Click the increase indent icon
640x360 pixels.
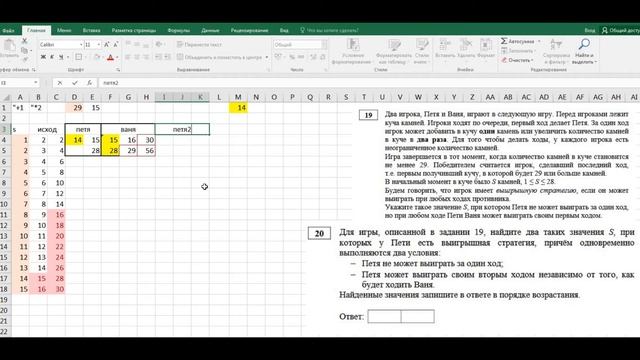click(167, 57)
